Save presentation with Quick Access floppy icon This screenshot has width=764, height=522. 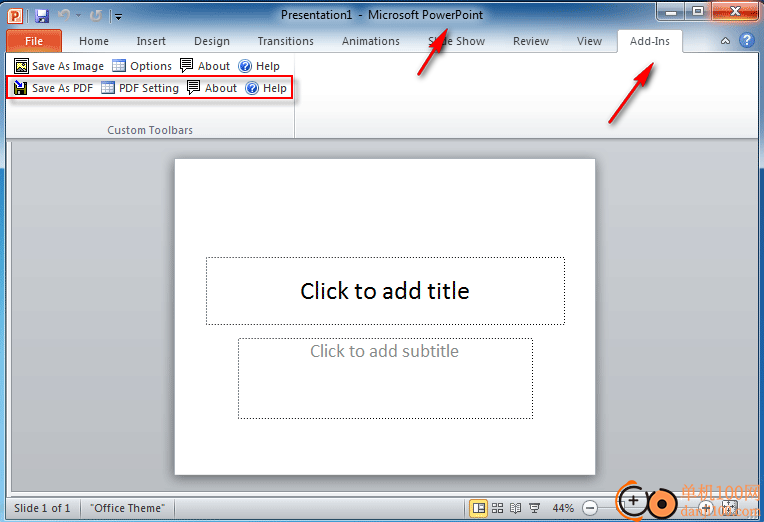point(42,16)
